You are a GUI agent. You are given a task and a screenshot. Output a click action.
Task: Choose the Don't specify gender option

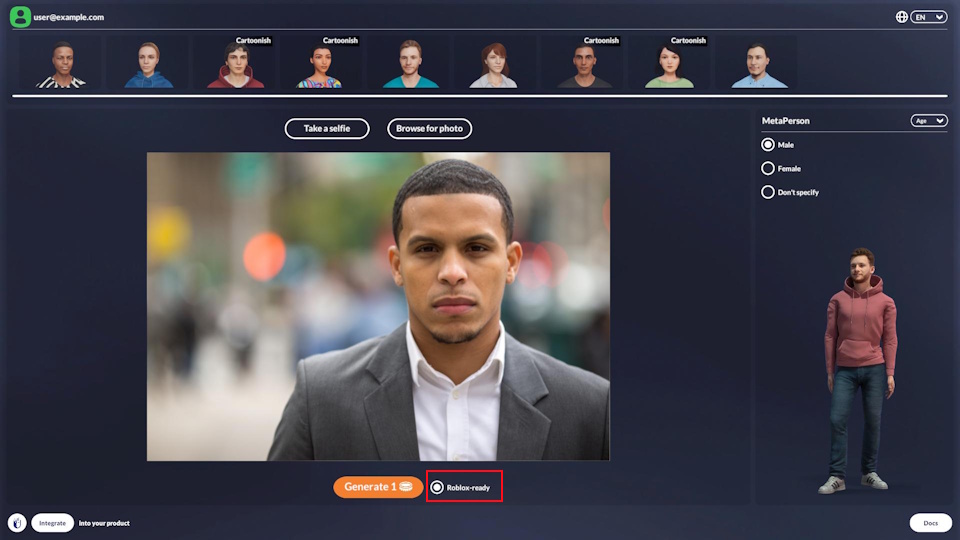coord(768,192)
